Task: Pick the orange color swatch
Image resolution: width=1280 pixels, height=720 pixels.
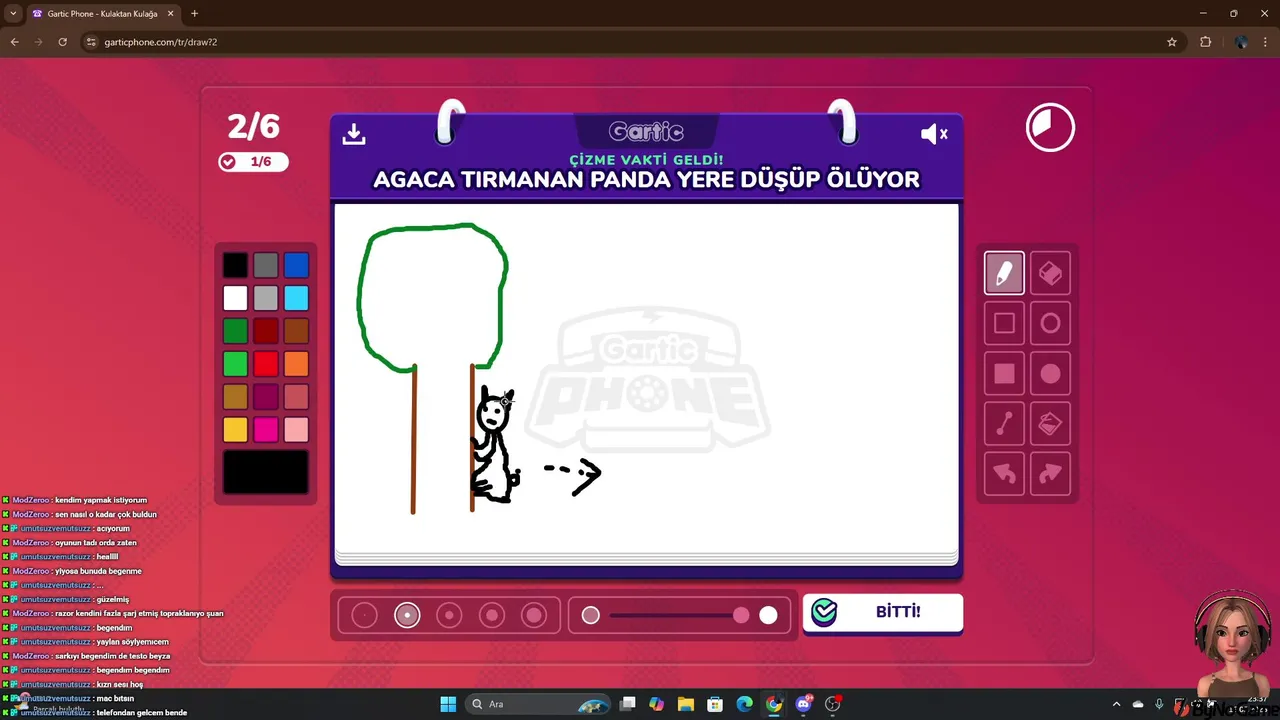Action: point(296,364)
